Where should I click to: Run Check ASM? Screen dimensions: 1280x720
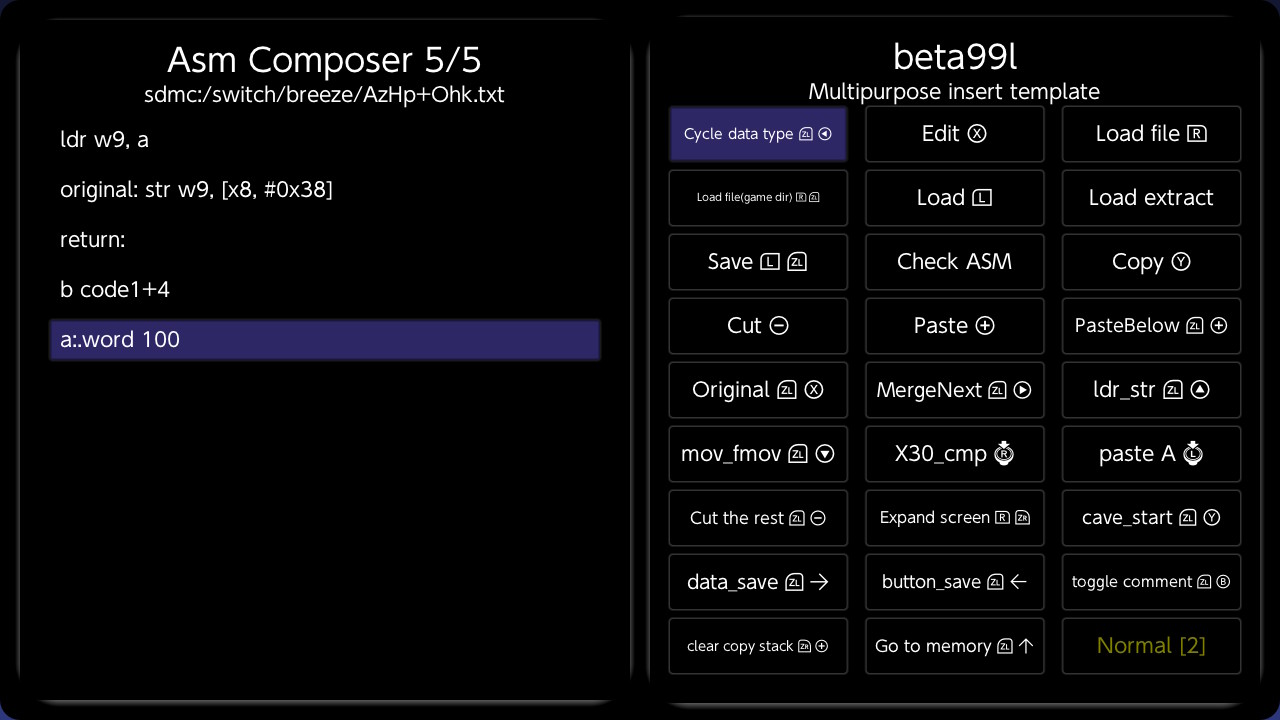[x=954, y=262]
